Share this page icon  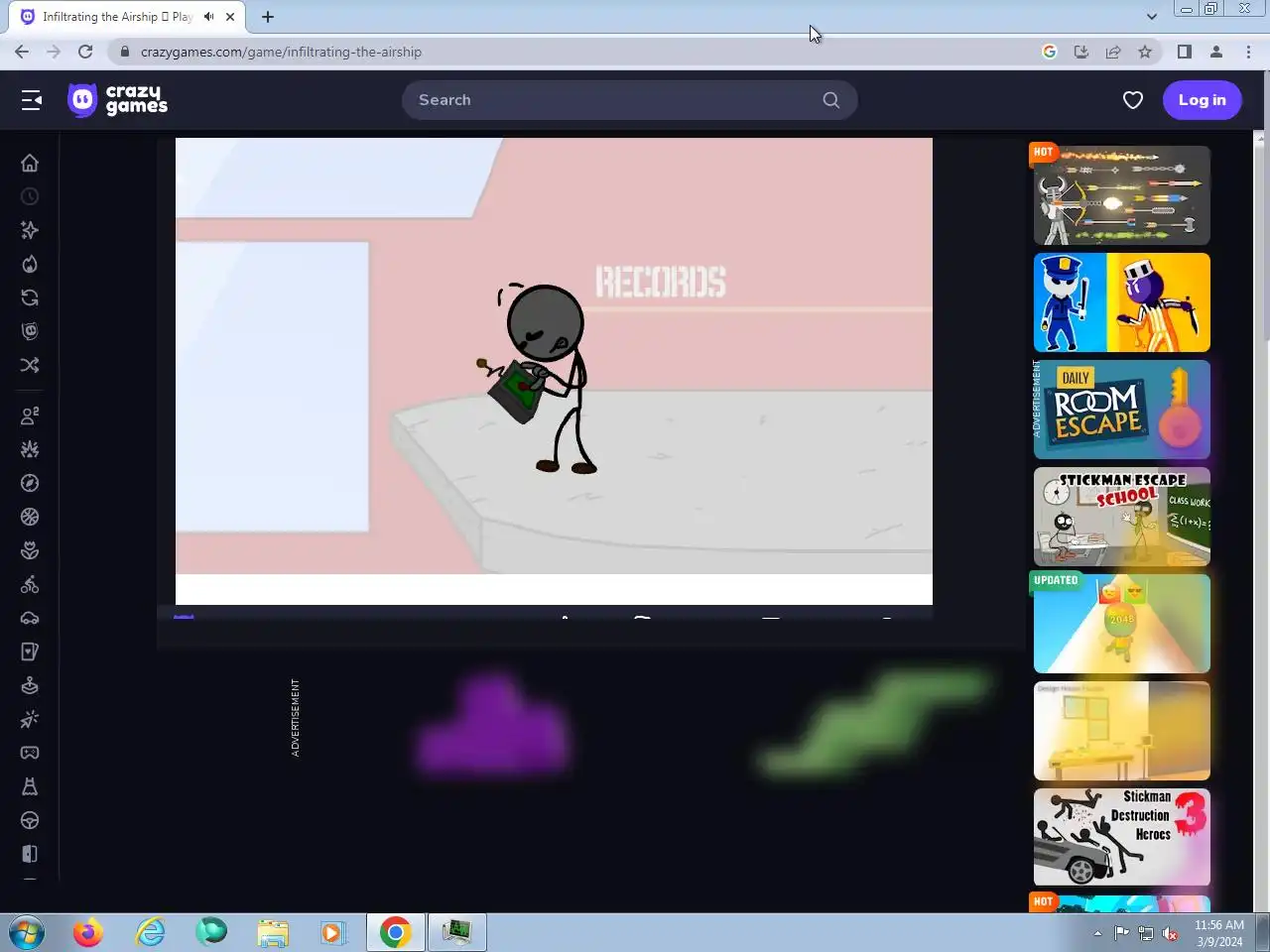(x=1113, y=52)
